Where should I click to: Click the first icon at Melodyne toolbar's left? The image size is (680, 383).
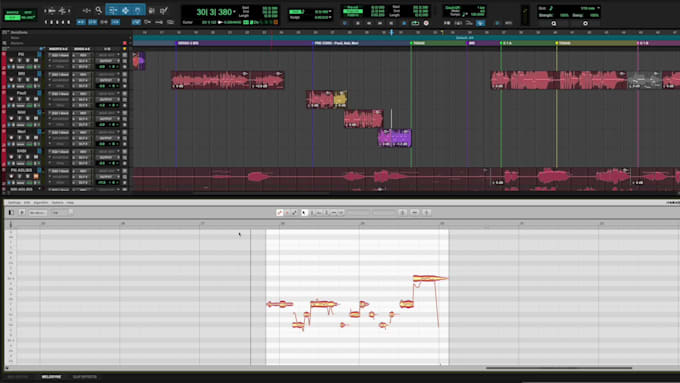click(11, 213)
